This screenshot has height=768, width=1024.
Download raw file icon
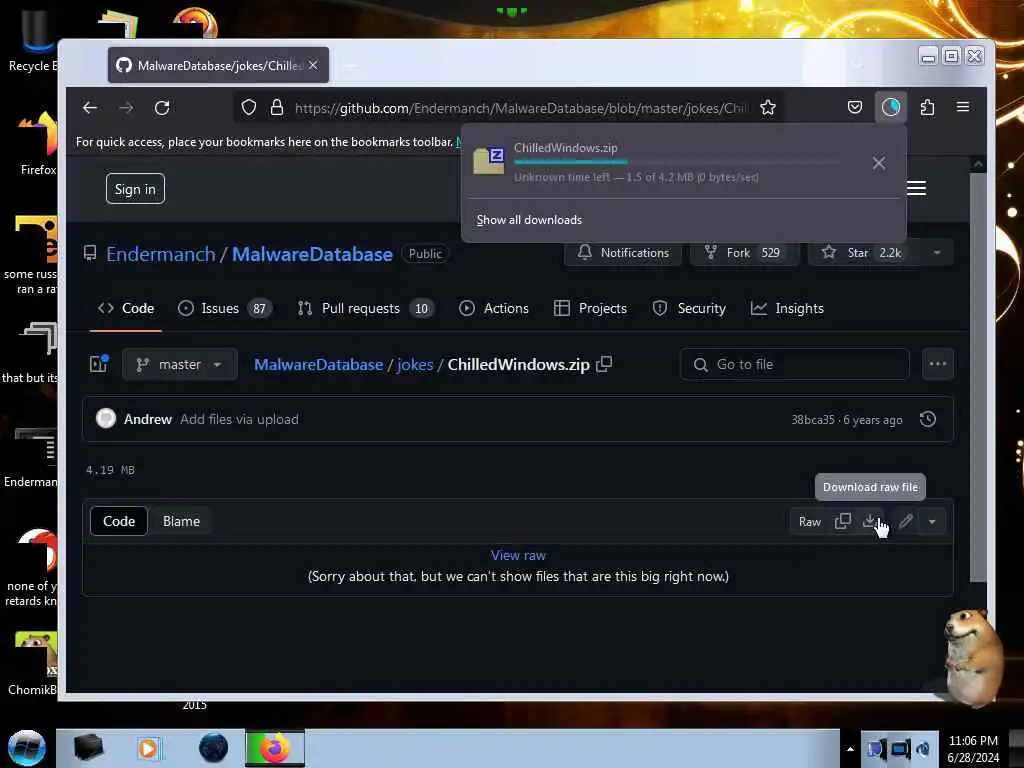(870, 521)
